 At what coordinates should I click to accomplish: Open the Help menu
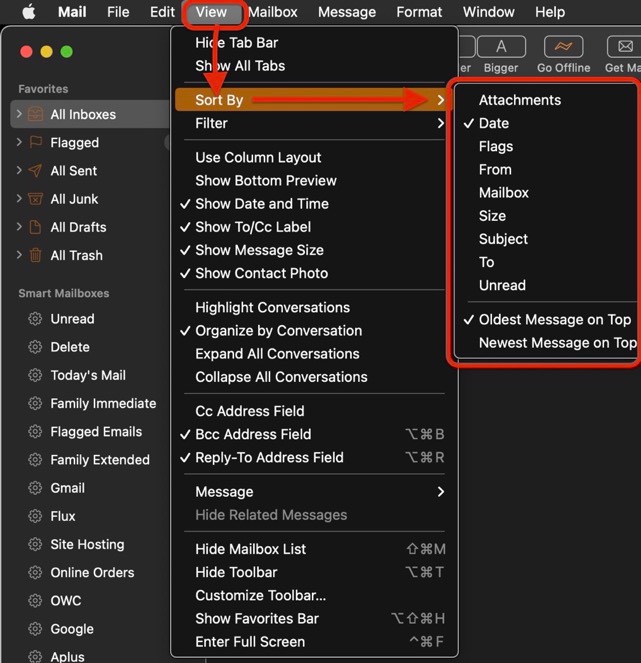[550, 12]
